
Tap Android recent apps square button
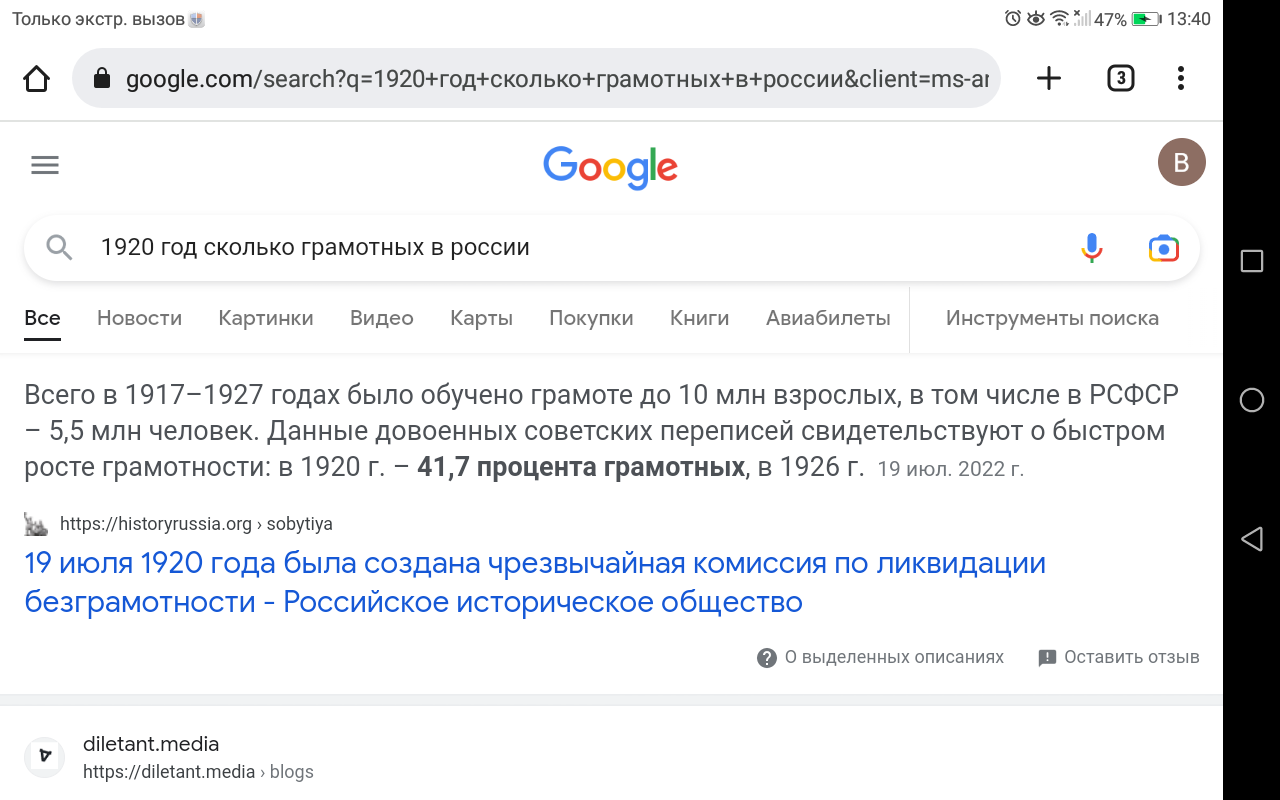[x=1251, y=261]
